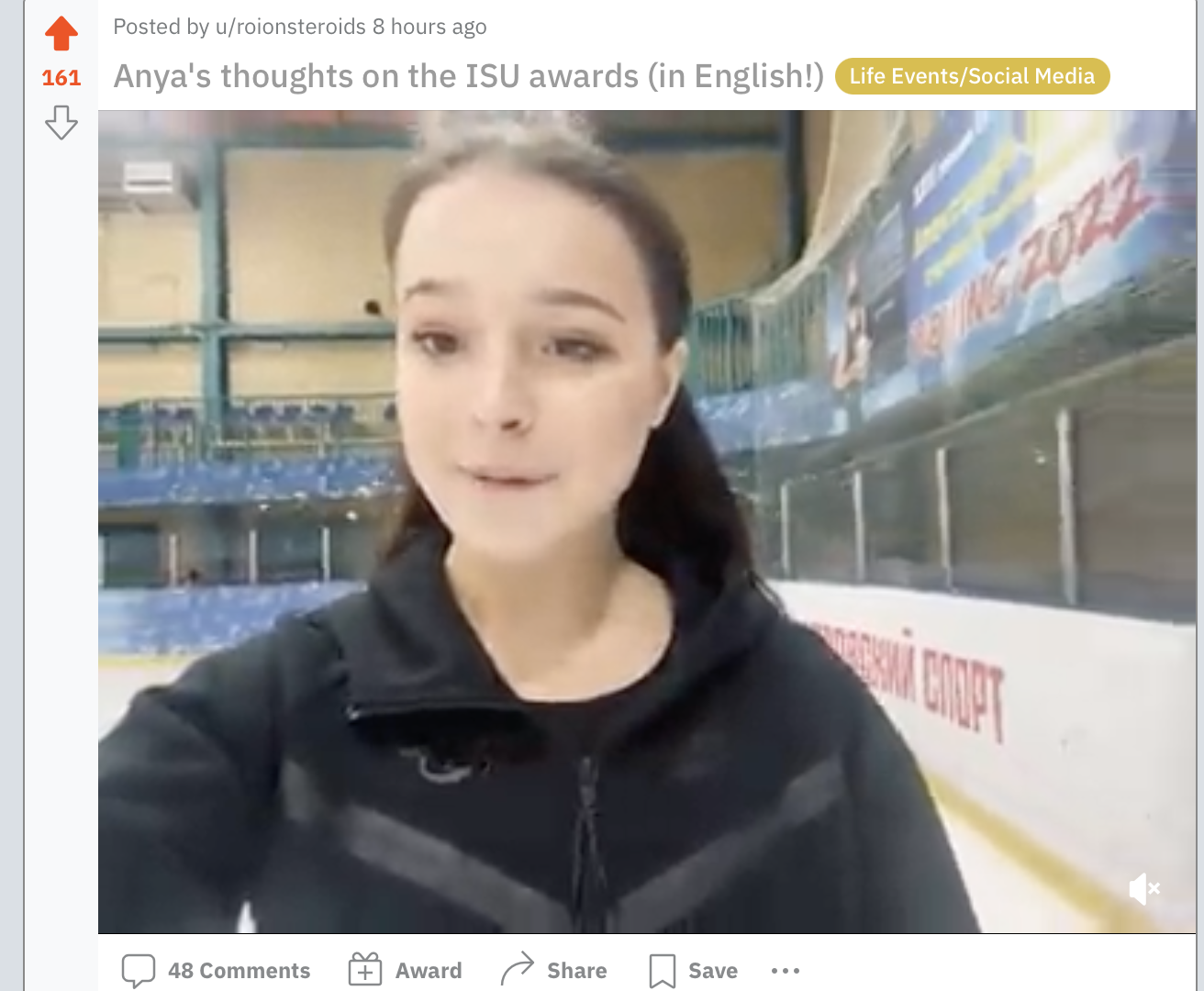Open the u/roionsteroids user profile
Screen dimensions: 1204x991
coord(291,27)
